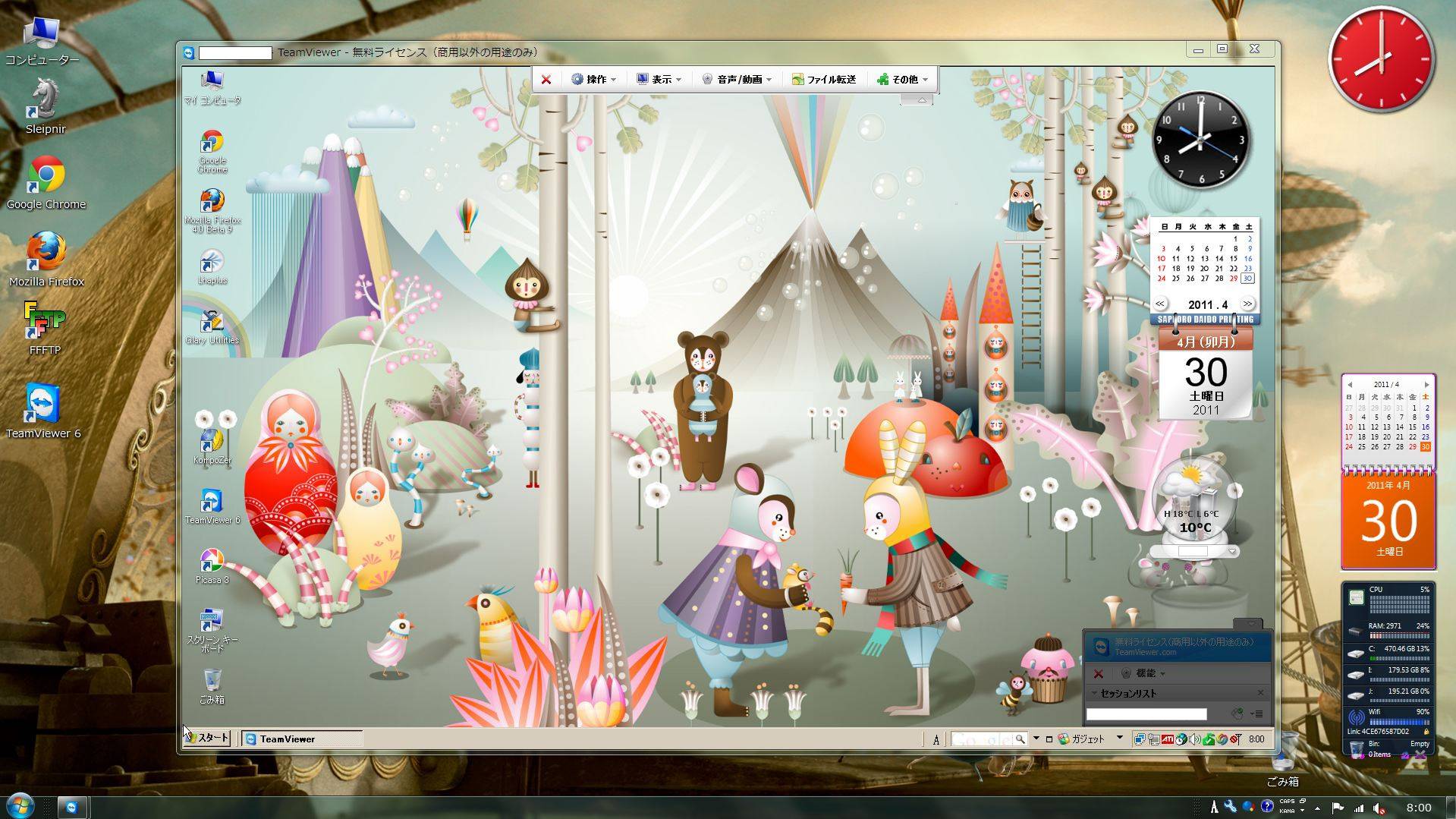
Task: Open the その他 extras dropdown
Action: pos(902,79)
